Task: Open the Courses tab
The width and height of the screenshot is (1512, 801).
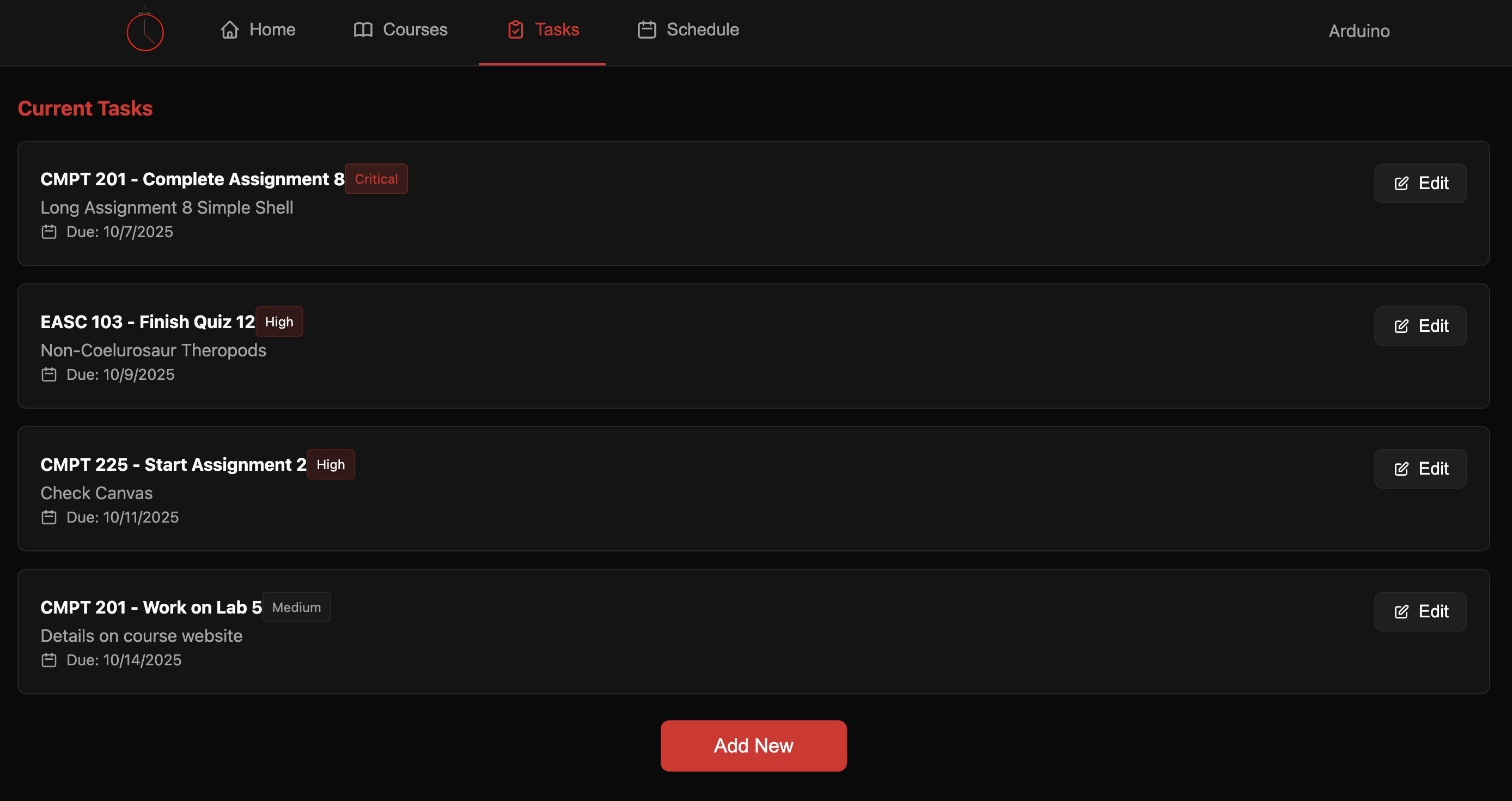Action: point(400,29)
